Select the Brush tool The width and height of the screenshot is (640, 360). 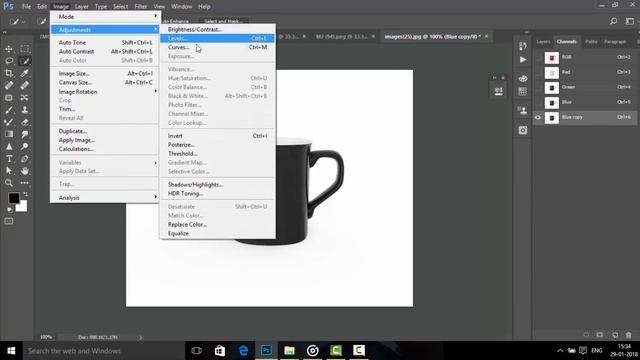pos(9,110)
